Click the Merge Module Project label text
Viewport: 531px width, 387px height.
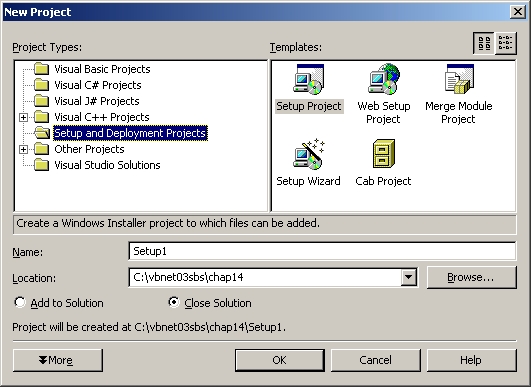pos(459,112)
